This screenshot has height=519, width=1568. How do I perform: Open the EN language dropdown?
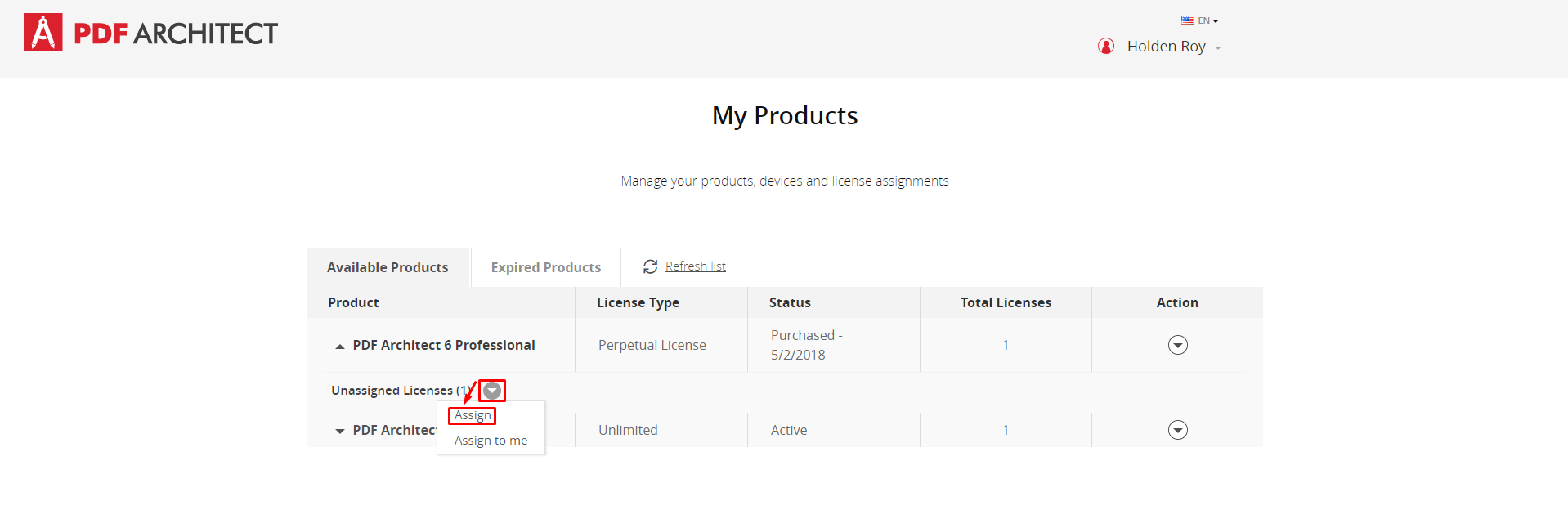coord(1208,20)
